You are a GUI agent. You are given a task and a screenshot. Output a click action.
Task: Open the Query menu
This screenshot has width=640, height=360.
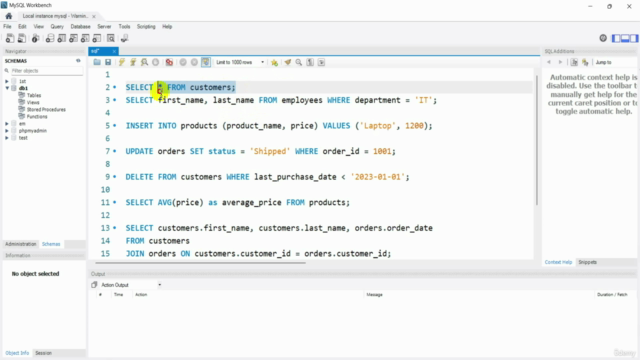(x=57, y=27)
